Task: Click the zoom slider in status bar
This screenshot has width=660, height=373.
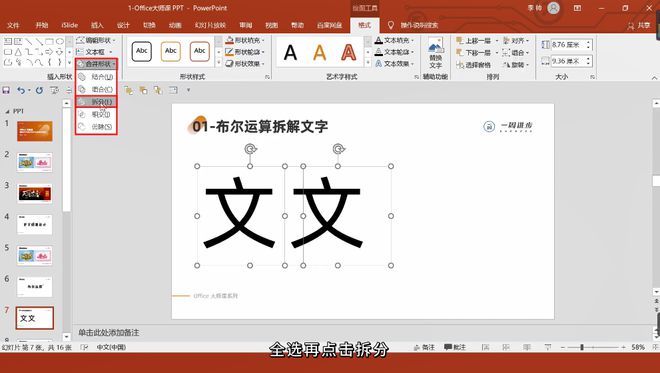Action: tap(582, 347)
